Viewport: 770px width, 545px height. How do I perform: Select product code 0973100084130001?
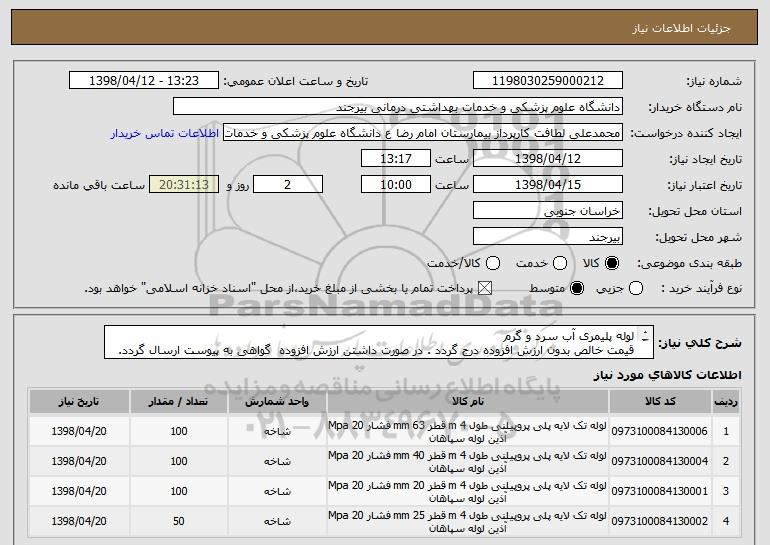660,491
